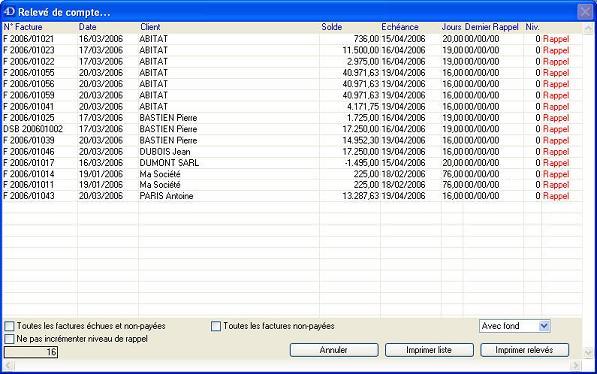Click the horizontal scrollbar right arrow
The width and height of the screenshot is (597, 374).
pos(576,366)
